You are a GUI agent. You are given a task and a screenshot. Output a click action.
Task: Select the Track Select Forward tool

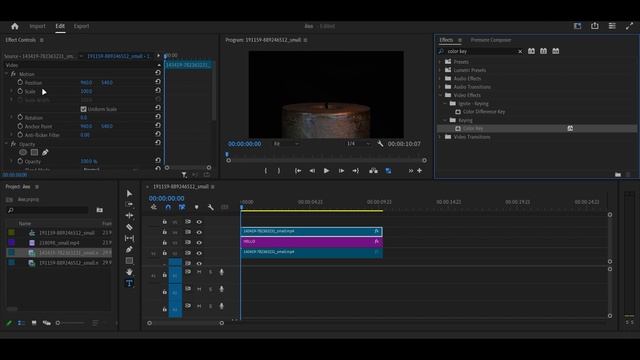pyautogui.click(x=129, y=204)
